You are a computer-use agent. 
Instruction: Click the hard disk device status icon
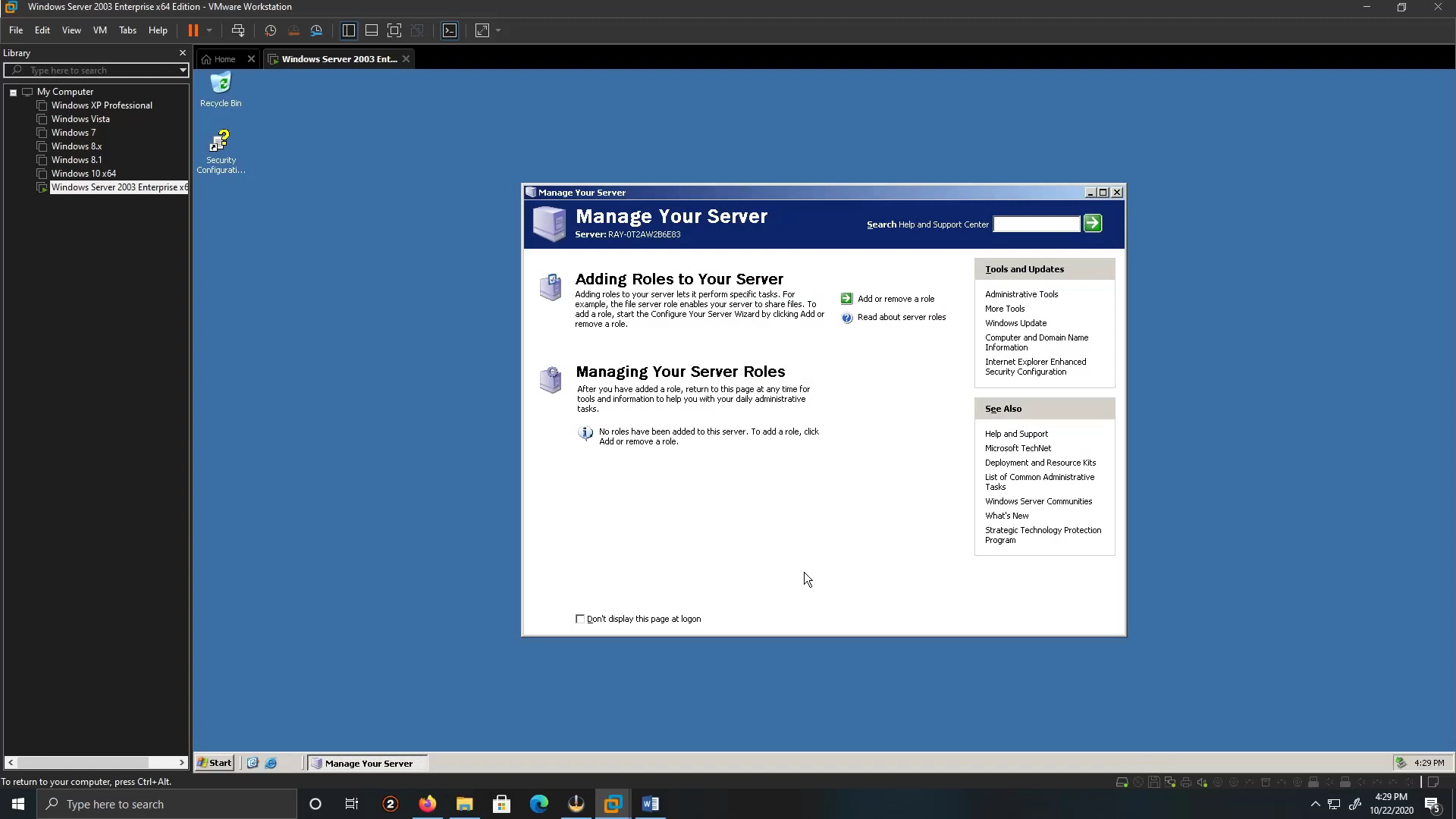pyautogui.click(x=1122, y=782)
